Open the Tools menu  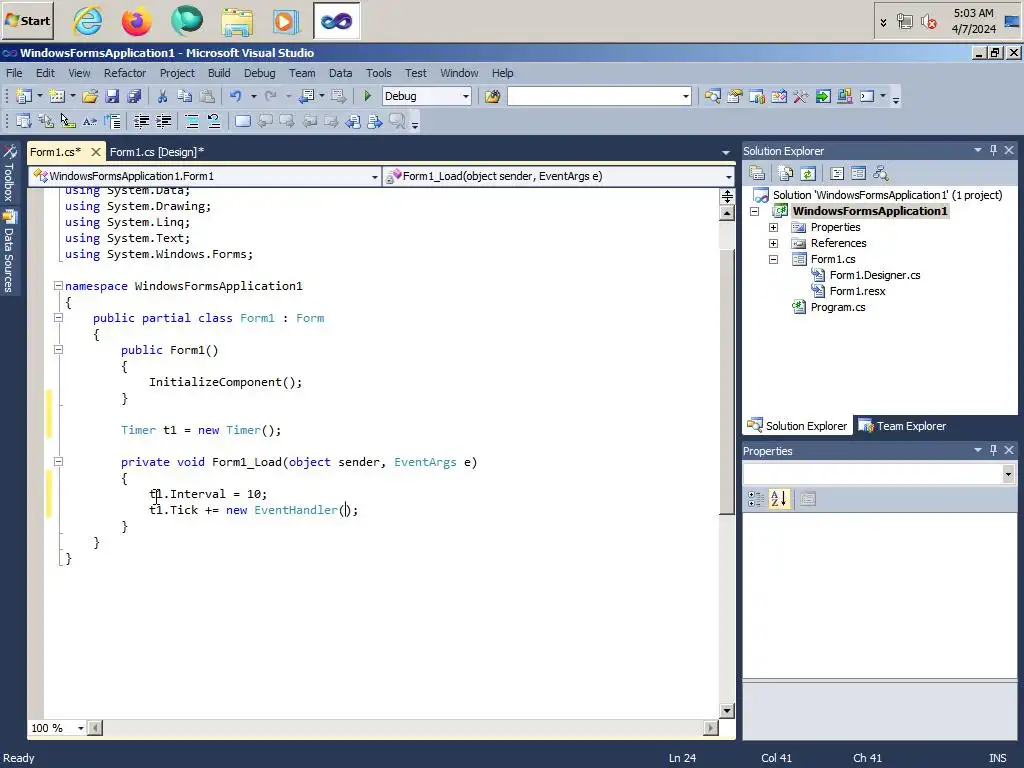[378, 73]
